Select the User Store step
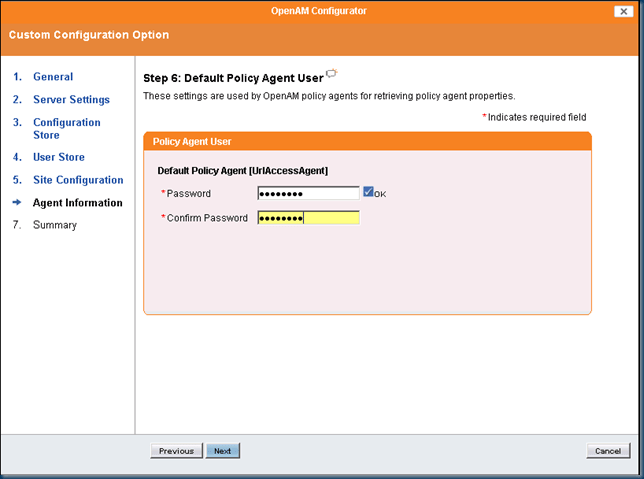The height and width of the screenshot is (479, 644). tap(58, 157)
